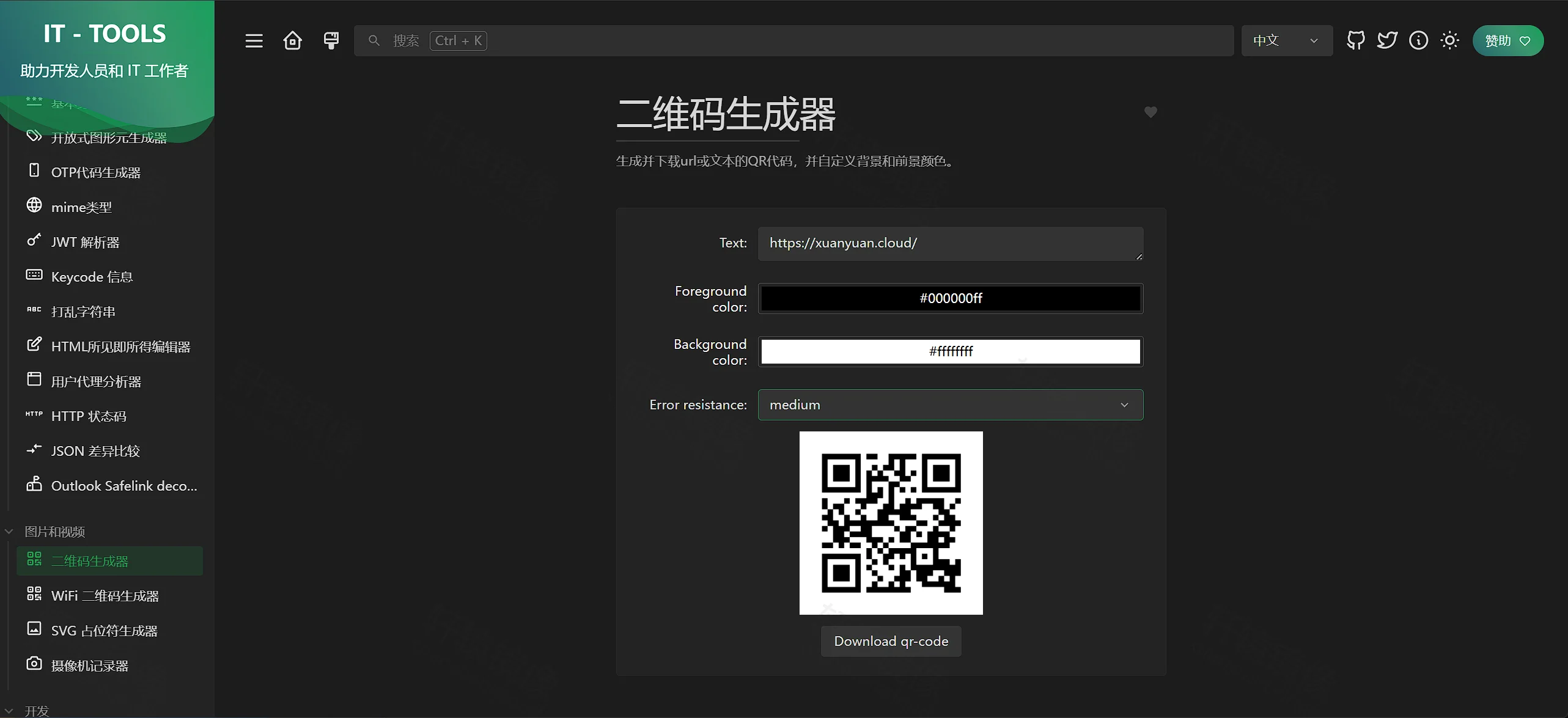Image resolution: width=1568 pixels, height=718 pixels.
Task: Open JSON 差异比较 tool
Action: (109, 452)
